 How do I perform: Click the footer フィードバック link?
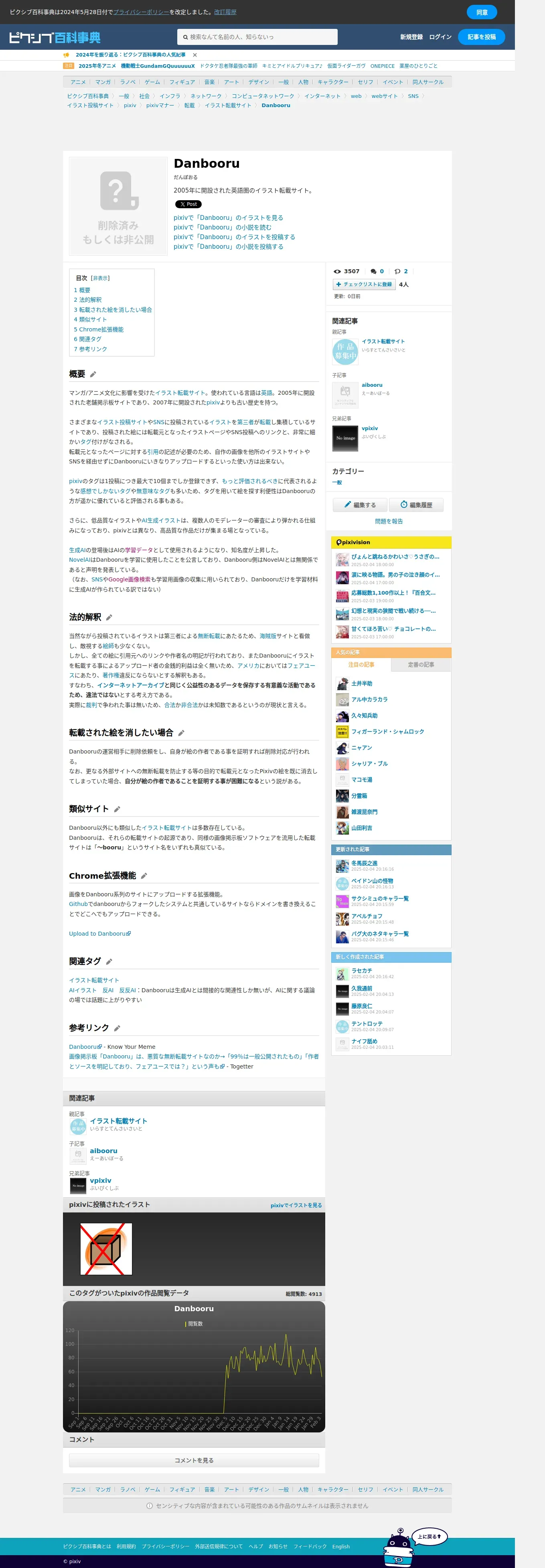click(x=310, y=1546)
